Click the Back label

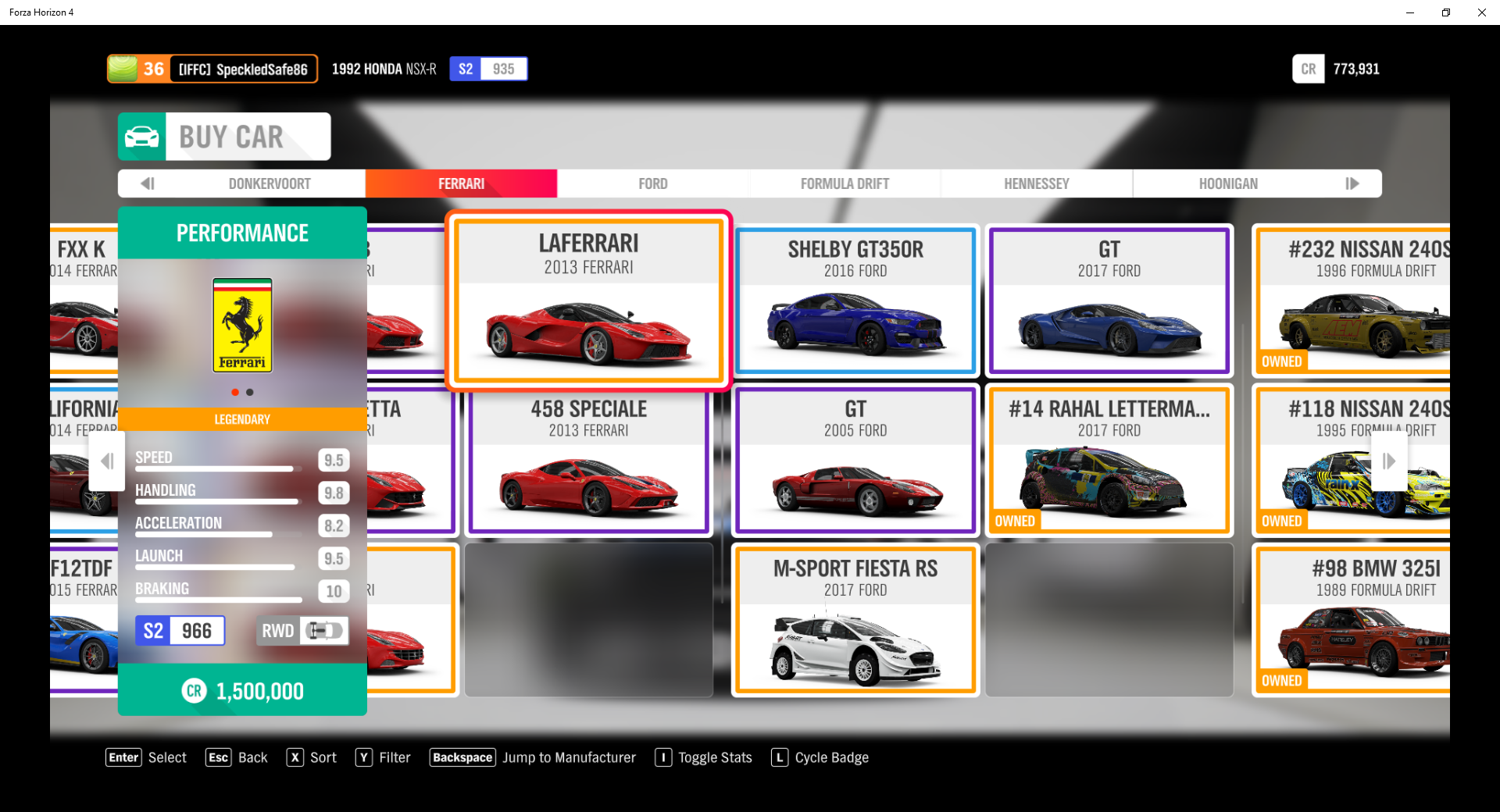point(252,757)
